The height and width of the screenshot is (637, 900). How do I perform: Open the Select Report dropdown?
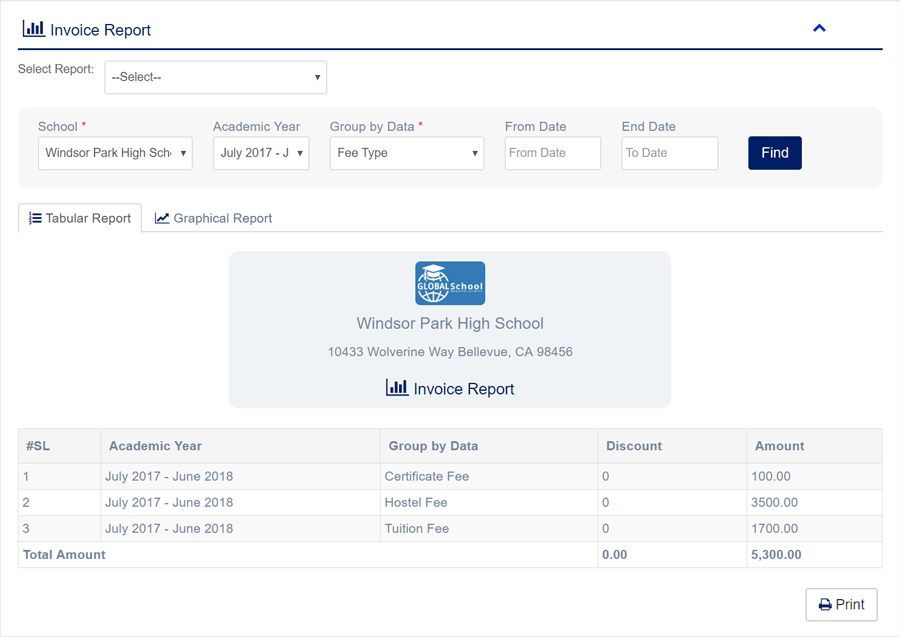pyautogui.click(x=215, y=77)
